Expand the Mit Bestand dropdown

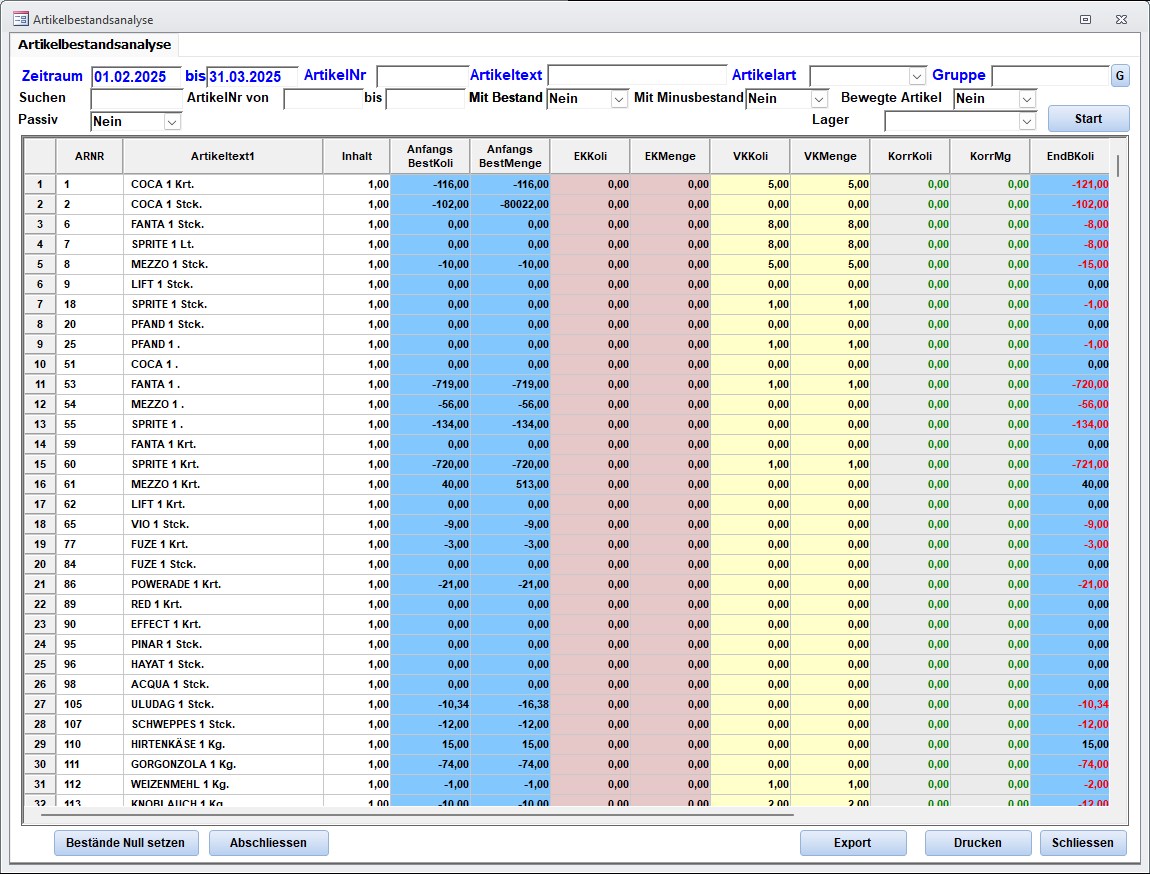618,99
